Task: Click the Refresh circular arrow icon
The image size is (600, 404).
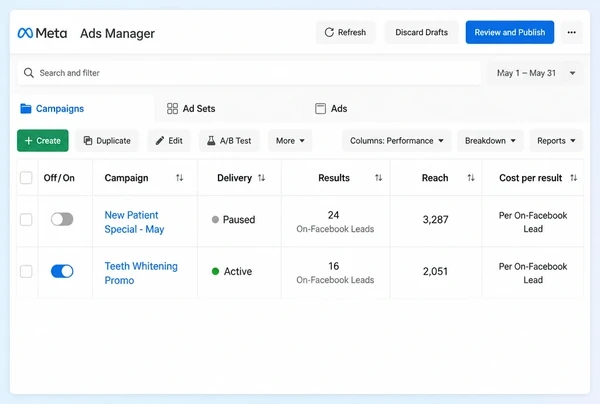Action: pos(329,33)
